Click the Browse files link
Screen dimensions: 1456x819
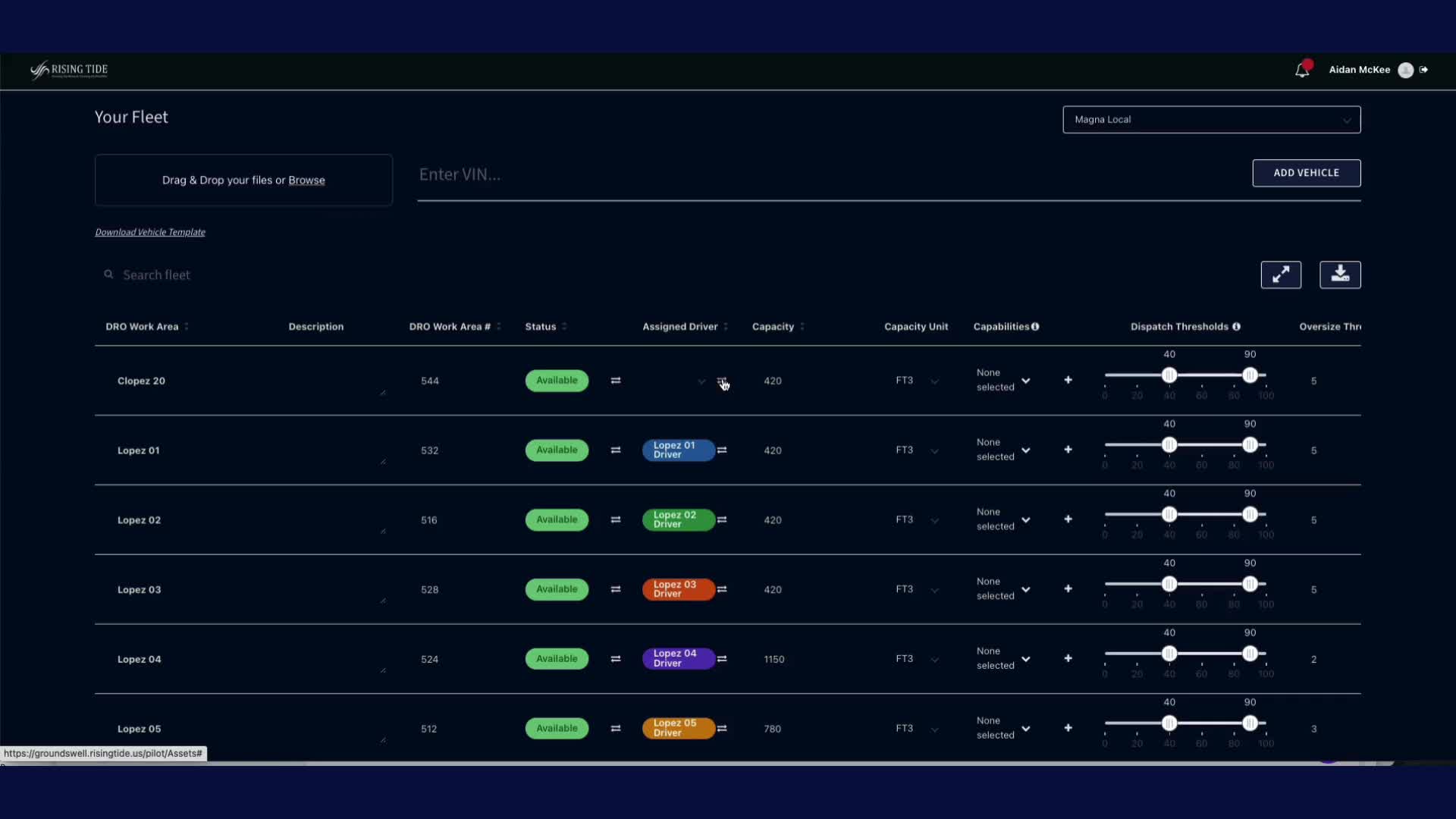click(306, 180)
